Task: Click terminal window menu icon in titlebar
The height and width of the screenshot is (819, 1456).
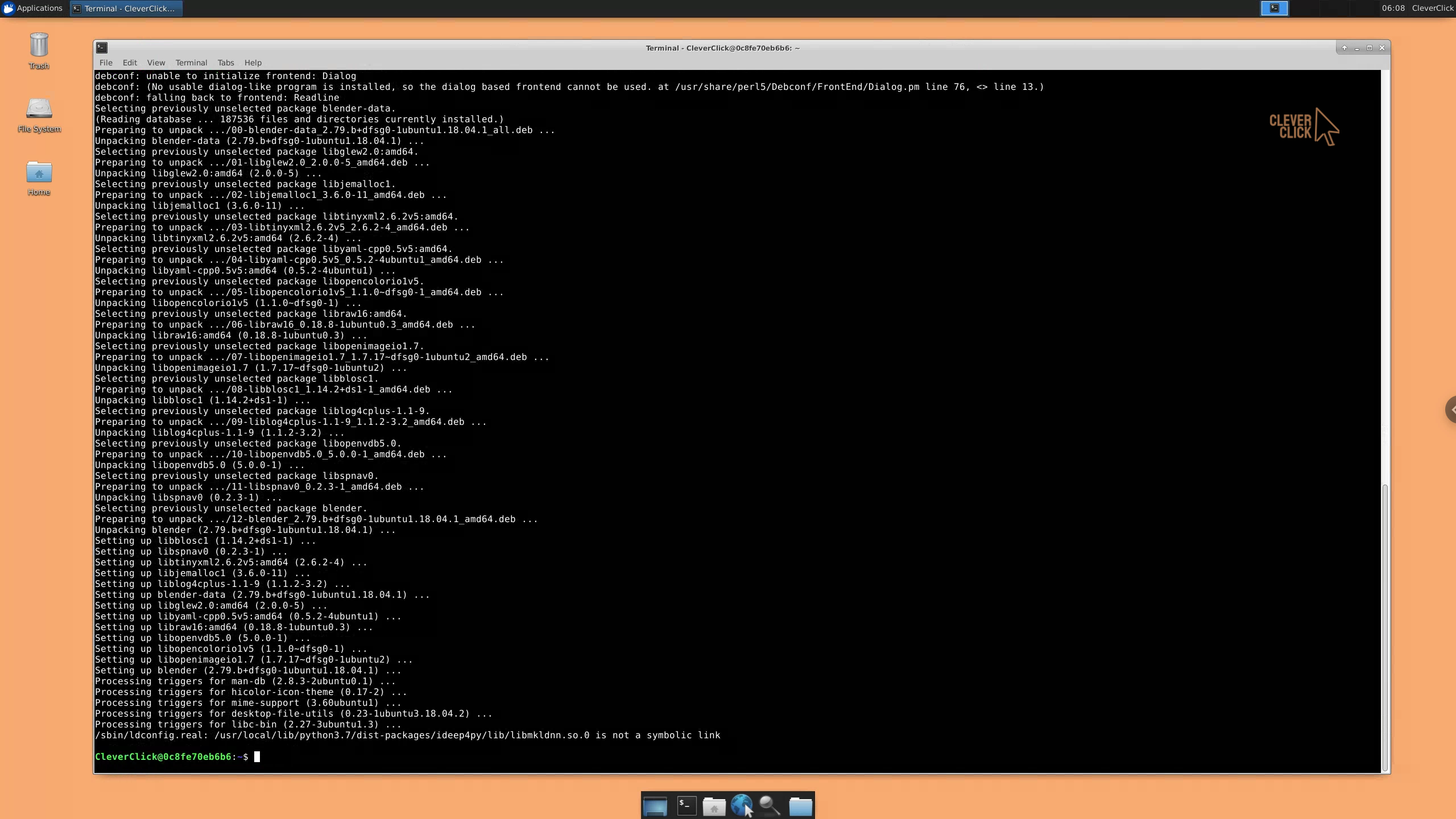Action: tap(102, 48)
